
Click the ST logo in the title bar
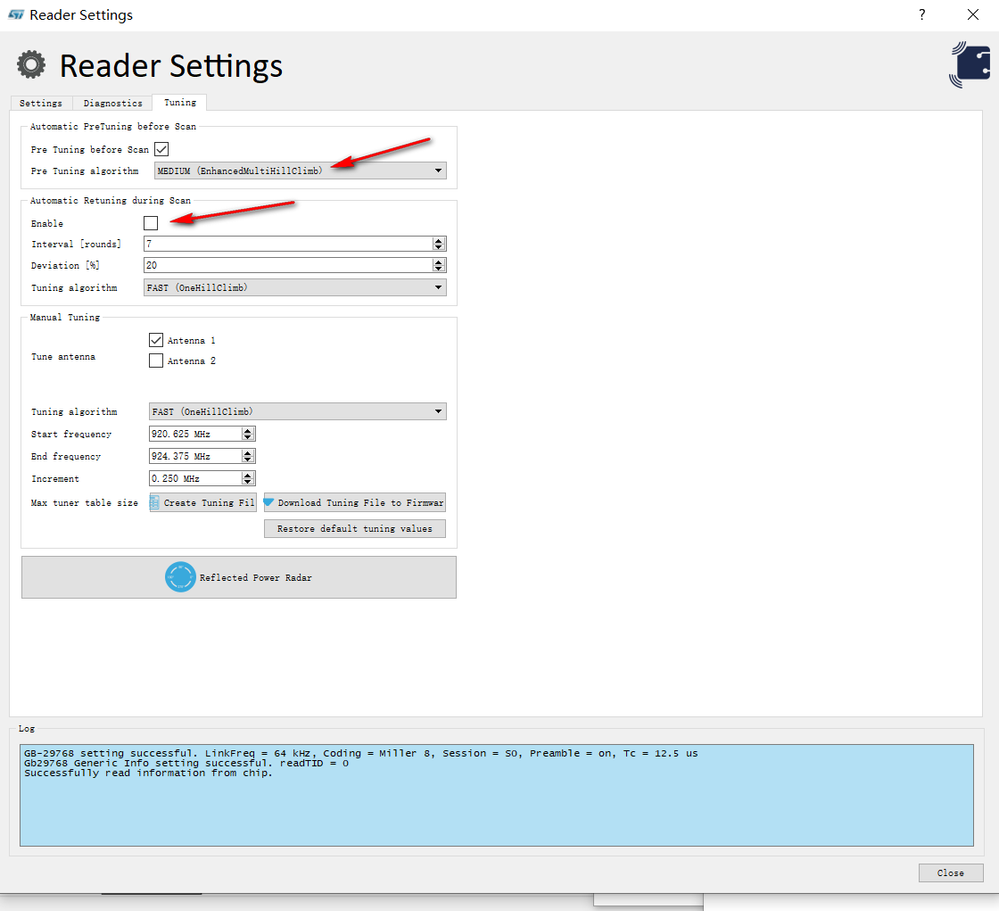pyautogui.click(x=16, y=15)
